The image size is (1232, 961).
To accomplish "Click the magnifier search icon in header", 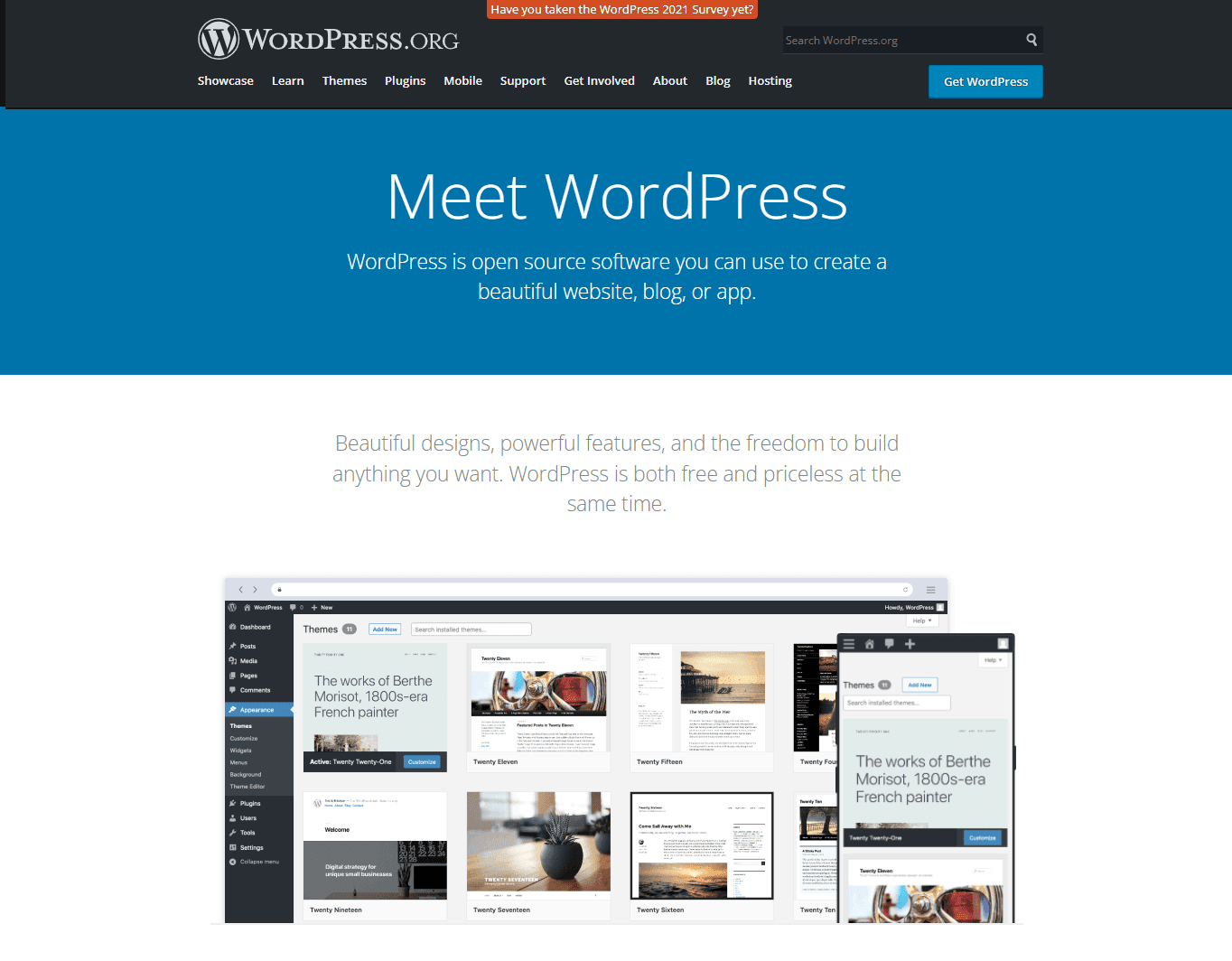I will (x=1031, y=40).
